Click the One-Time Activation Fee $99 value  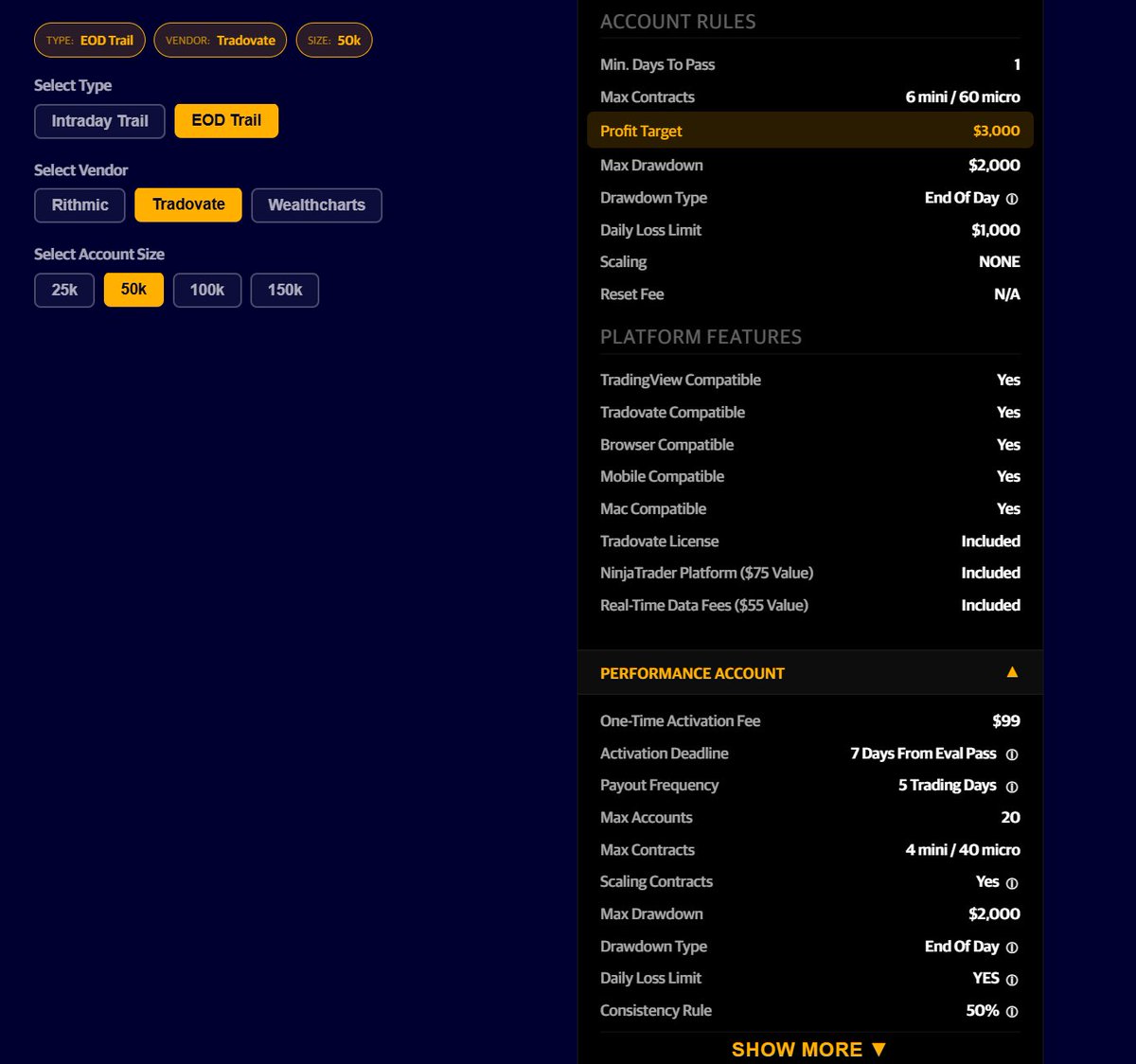point(1006,721)
